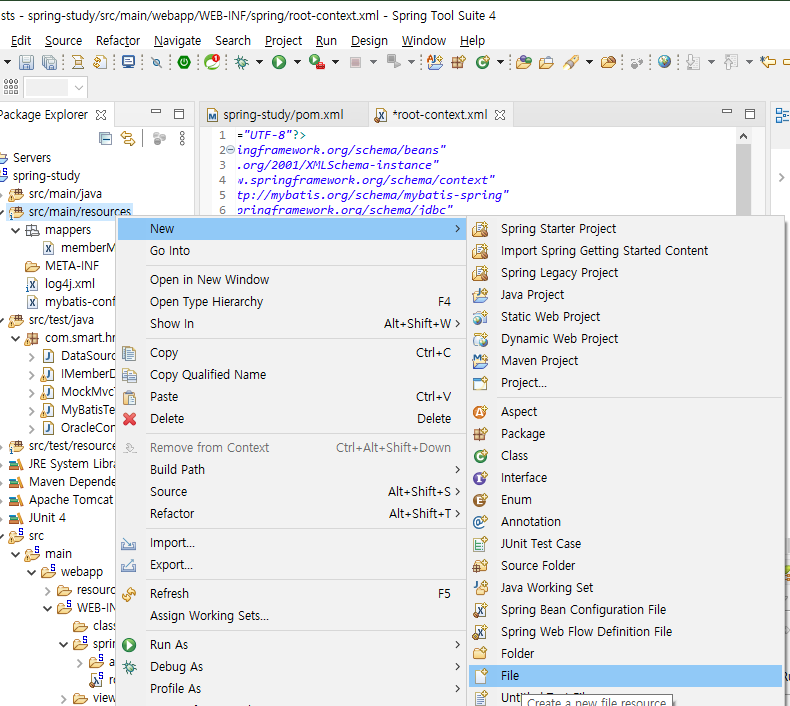Click the New Java Package toolbar icon
The width and height of the screenshot is (790, 706).
click(x=458, y=62)
